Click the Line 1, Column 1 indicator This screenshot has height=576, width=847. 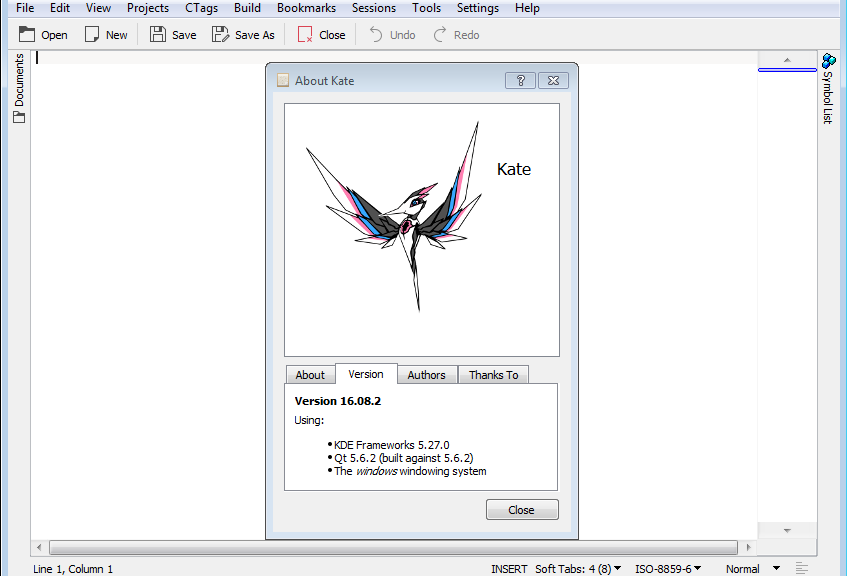click(73, 568)
